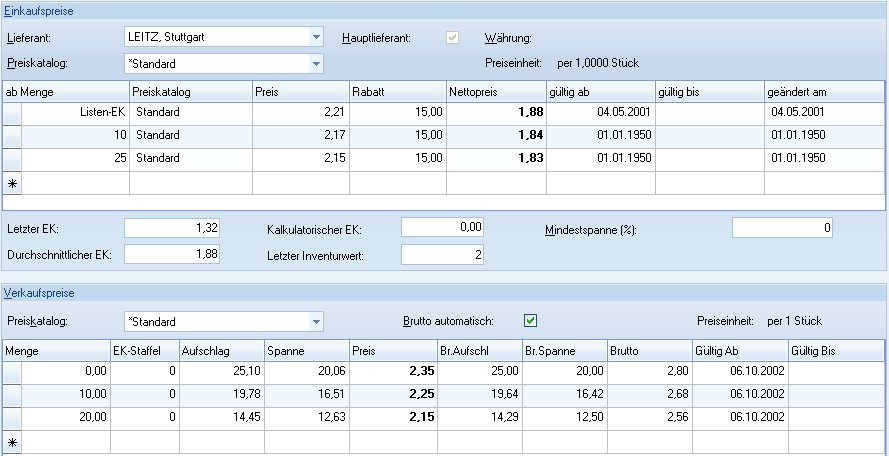Click the Letzter EK input field
The width and height of the screenshot is (889, 456).
click(172, 228)
